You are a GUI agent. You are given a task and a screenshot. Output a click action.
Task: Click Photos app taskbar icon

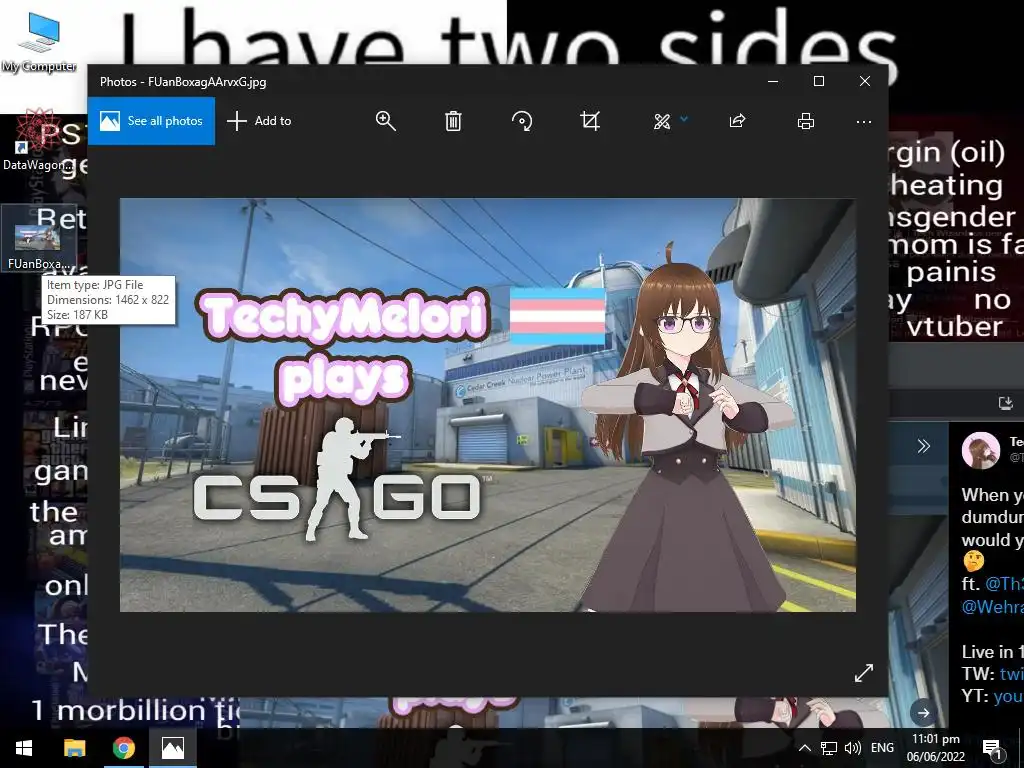click(x=173, y=748)
